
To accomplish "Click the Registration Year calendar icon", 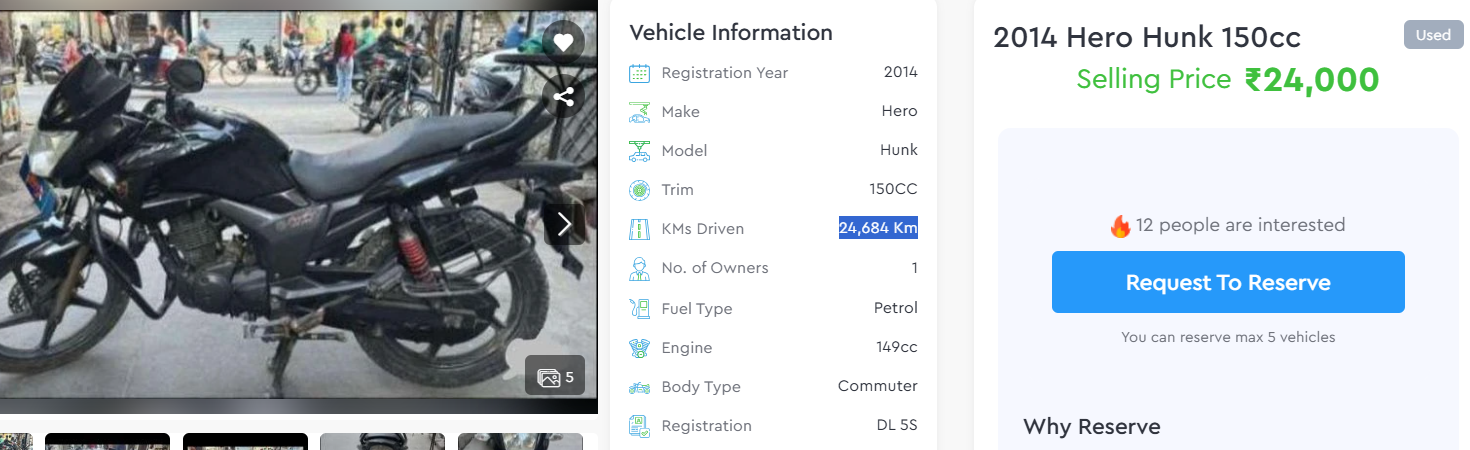I will click(639, 73).
